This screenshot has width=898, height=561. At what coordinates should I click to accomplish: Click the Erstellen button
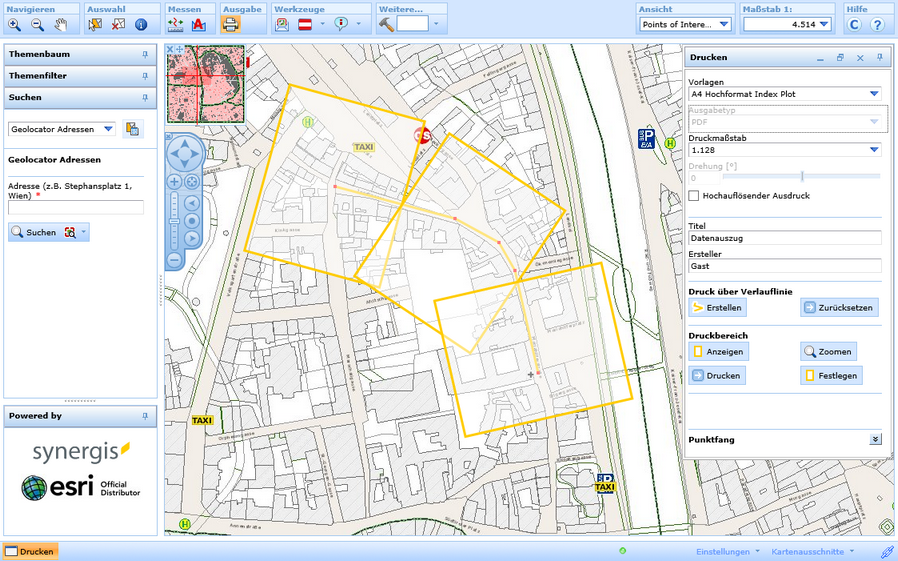(717, 308)
